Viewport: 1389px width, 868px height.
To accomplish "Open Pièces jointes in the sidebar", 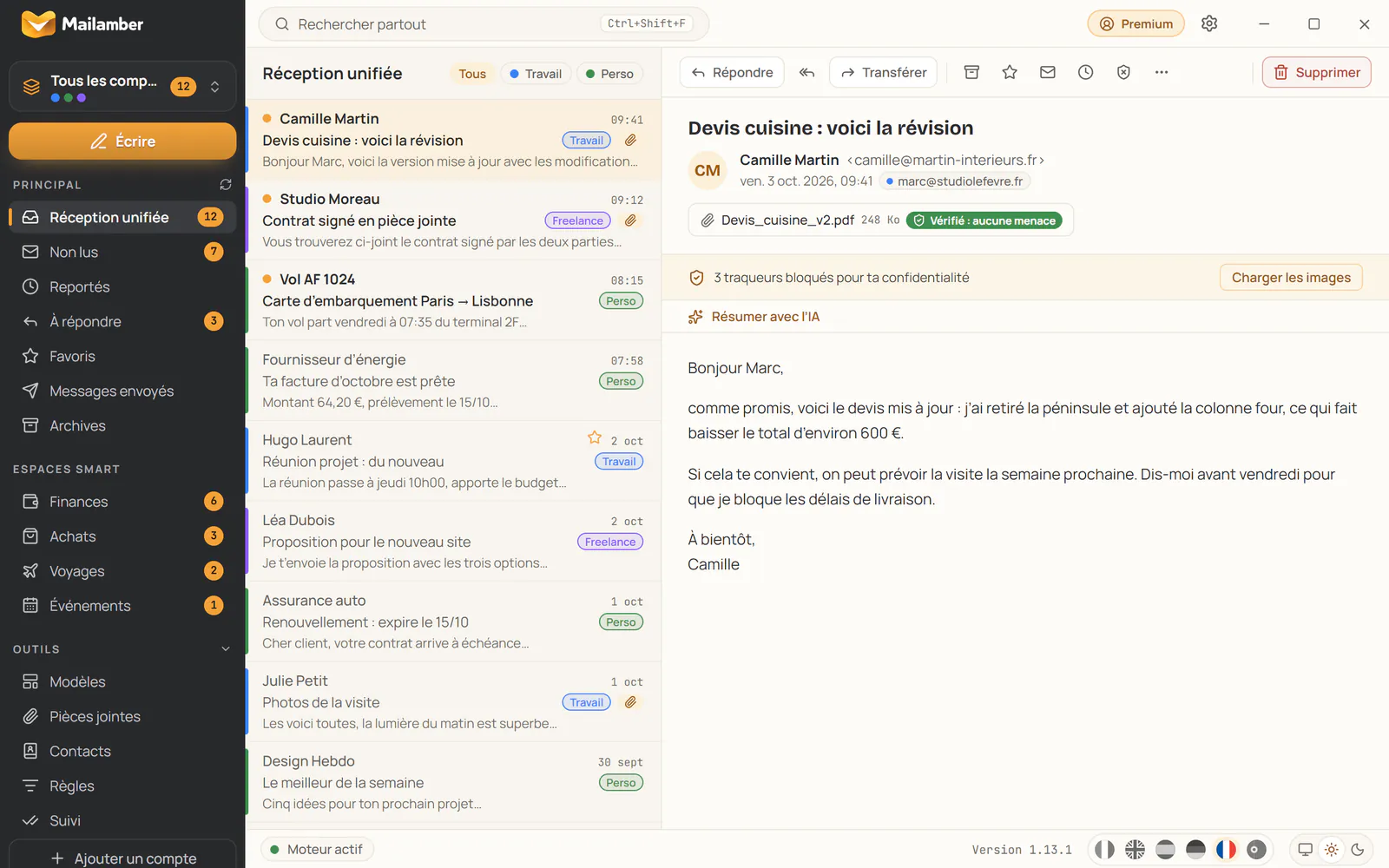I will pyautogui.click(x=122, y=716).
